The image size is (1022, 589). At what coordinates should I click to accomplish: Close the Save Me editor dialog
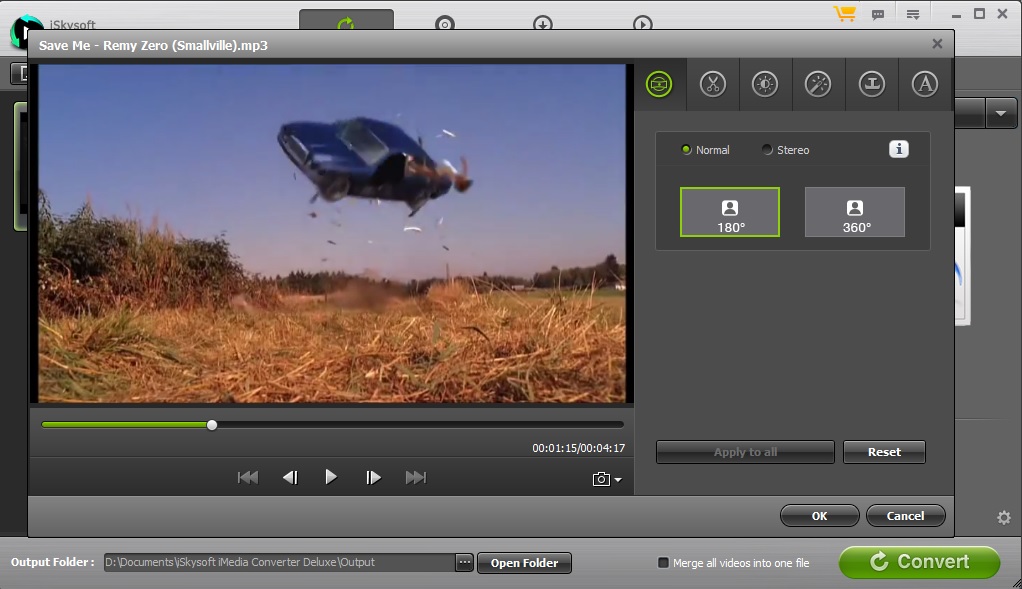coord(937,44)
